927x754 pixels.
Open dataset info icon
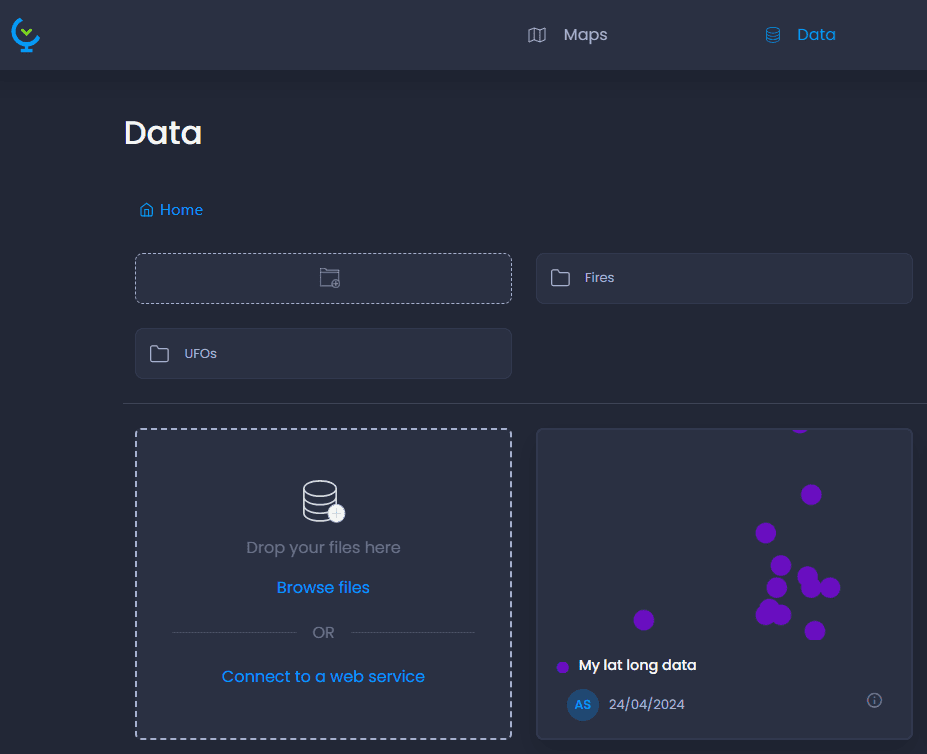pyautogui.click(x=874, y=701)
